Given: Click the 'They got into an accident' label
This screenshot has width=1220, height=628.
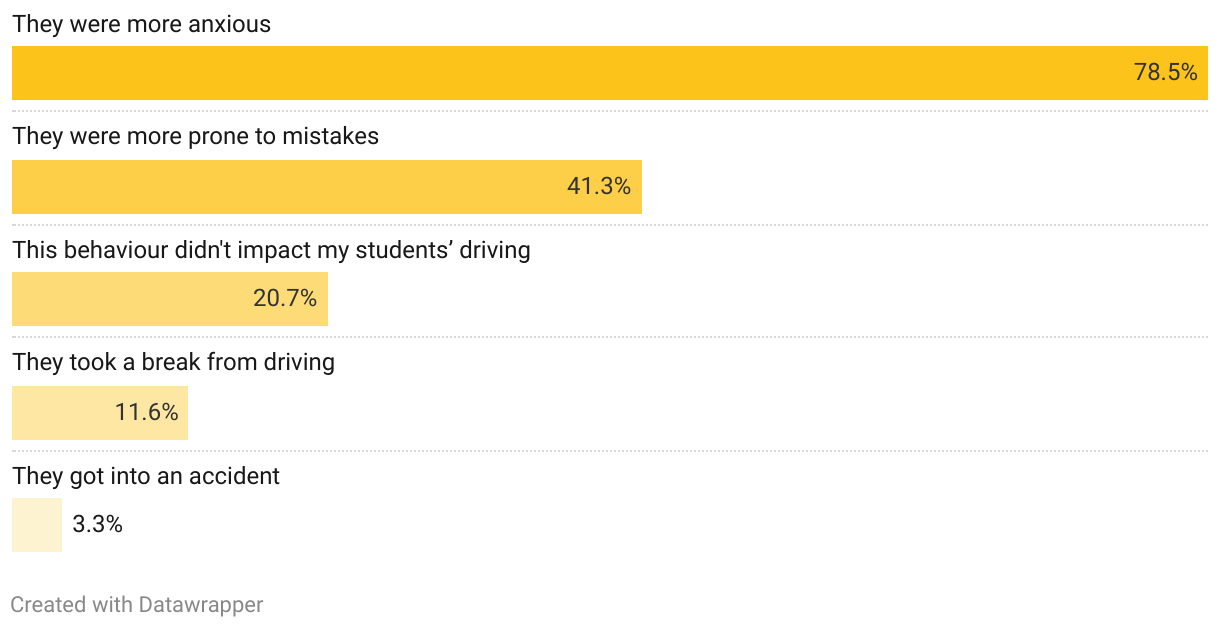Looking at the screenshot, I should 146,476.
